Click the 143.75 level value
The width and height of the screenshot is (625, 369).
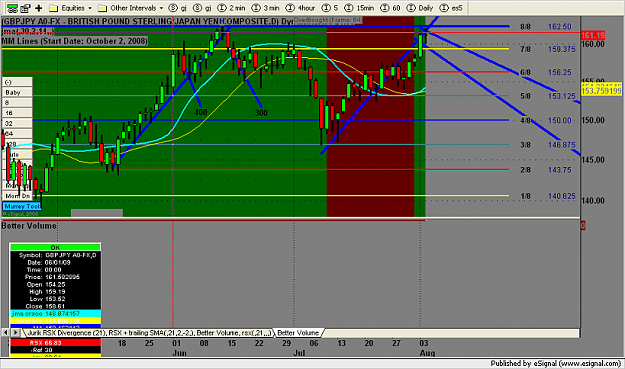click(x=560, y=170)
